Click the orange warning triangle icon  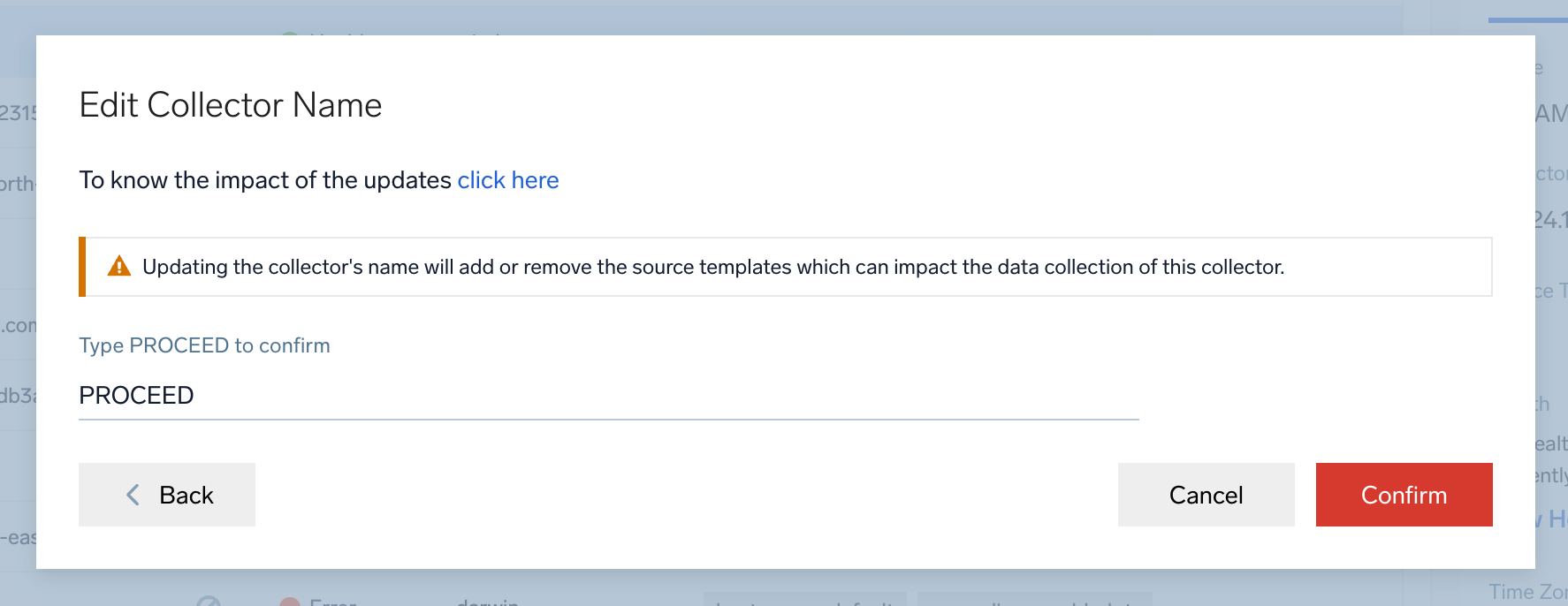(118, 266)
